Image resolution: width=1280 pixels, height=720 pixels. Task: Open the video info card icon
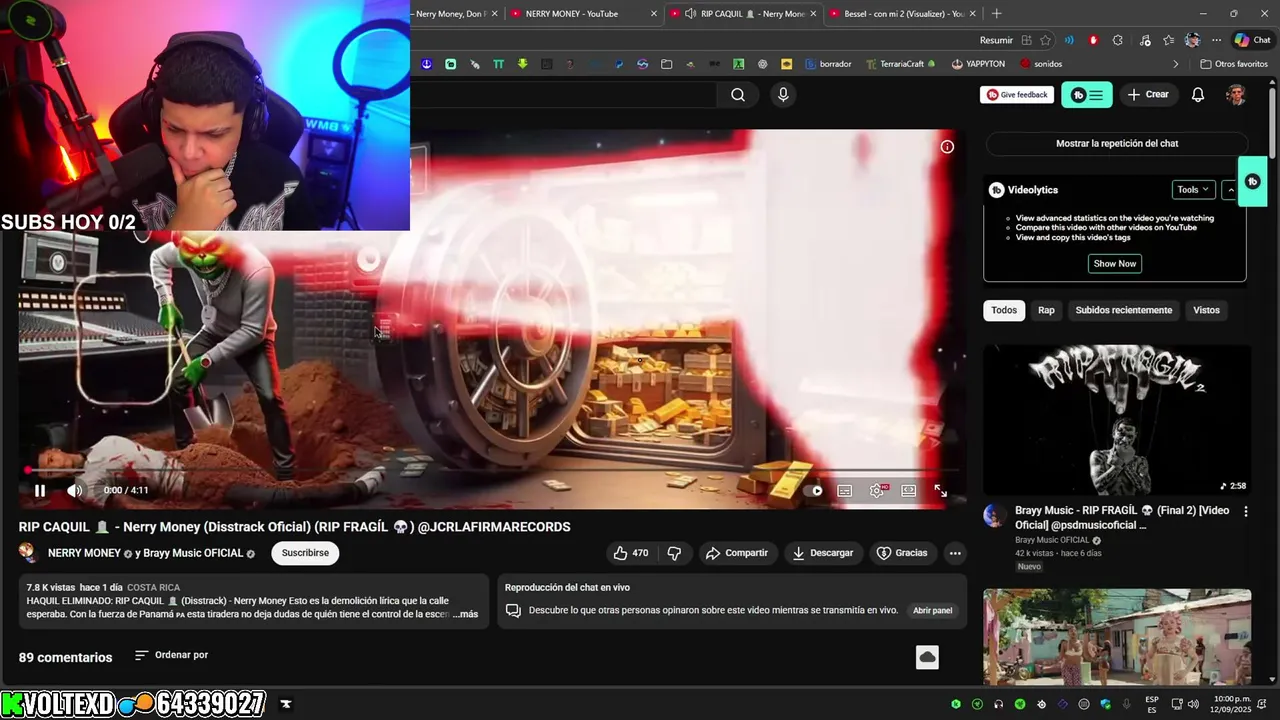[x=947, y=146]
